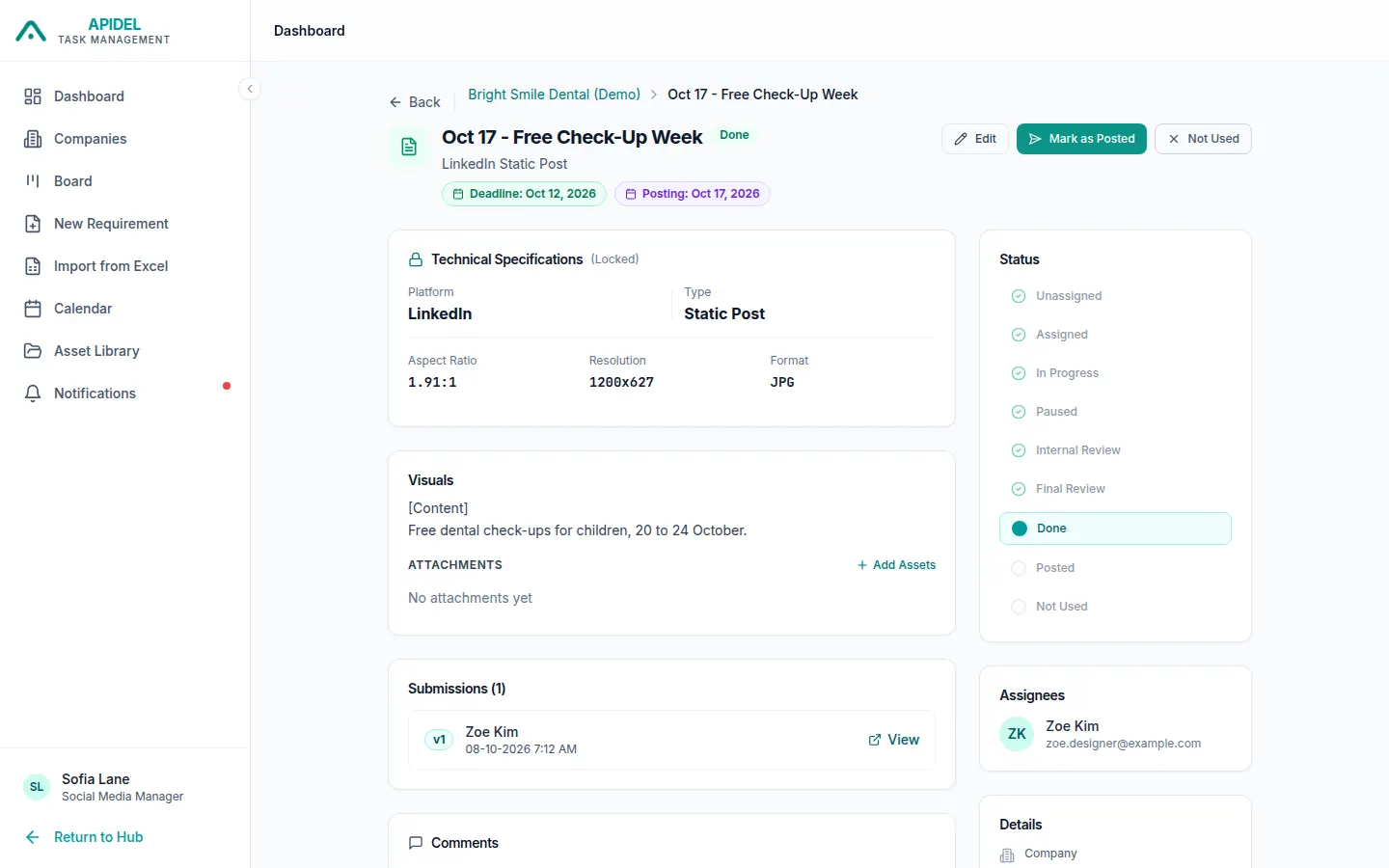Set status to Internal Review

(1115, 450)
